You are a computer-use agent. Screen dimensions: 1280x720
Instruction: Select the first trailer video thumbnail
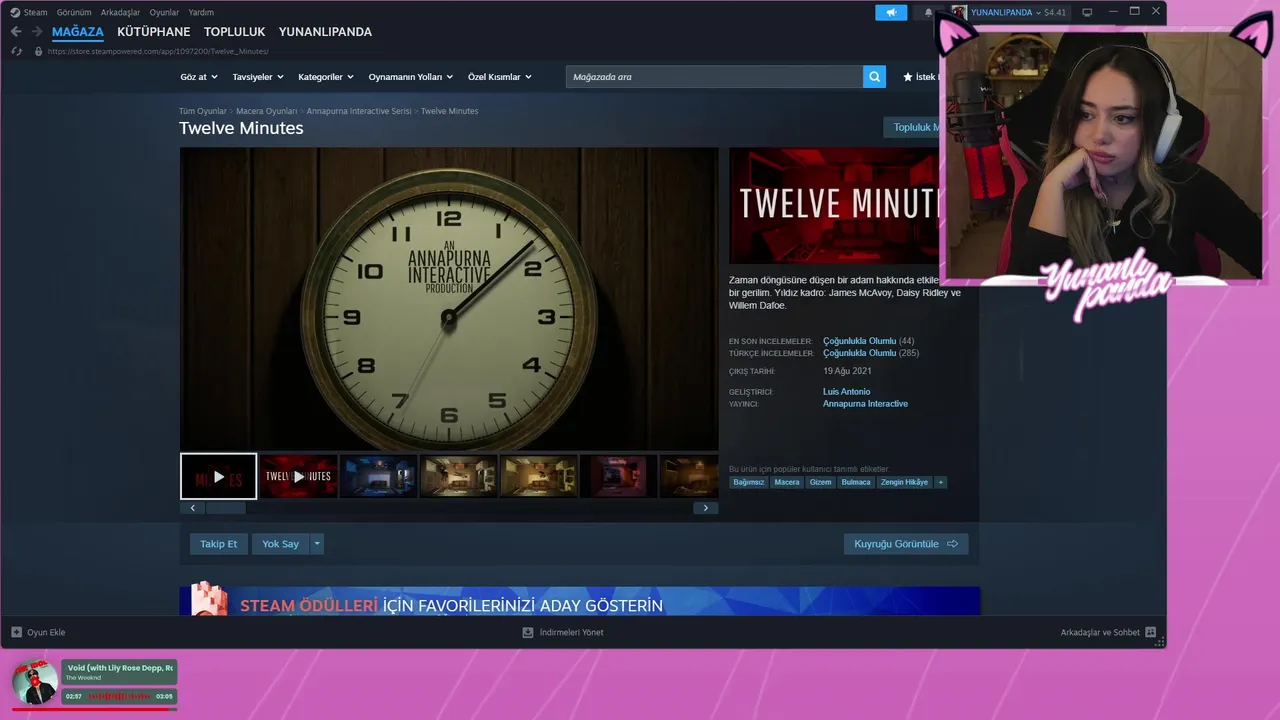tap(219, 476)
